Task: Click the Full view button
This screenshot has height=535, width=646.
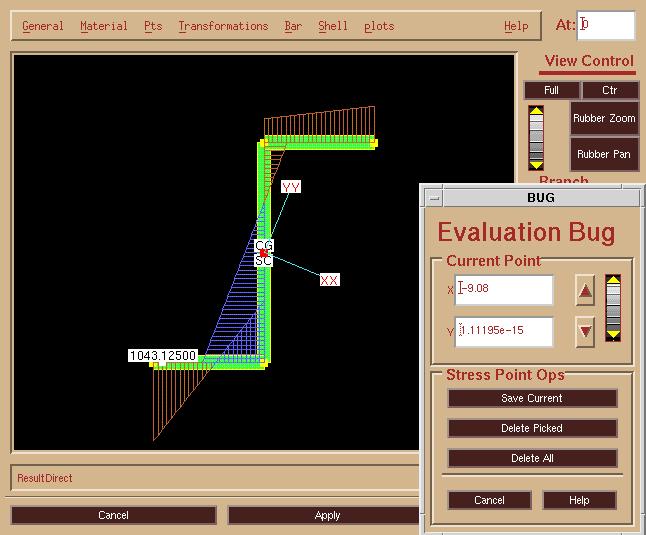Action: tap(551, 90)
